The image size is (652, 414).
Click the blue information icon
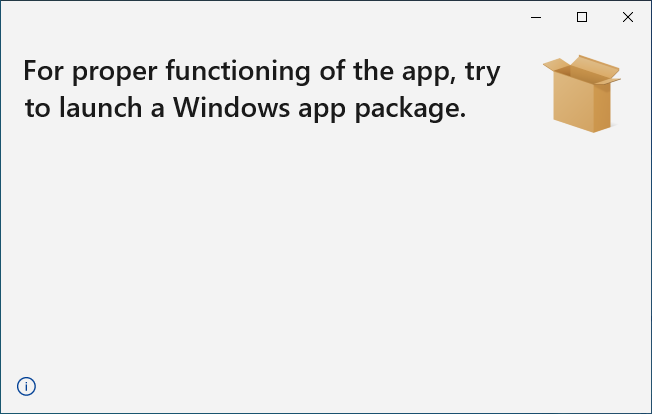pos(26,387)
